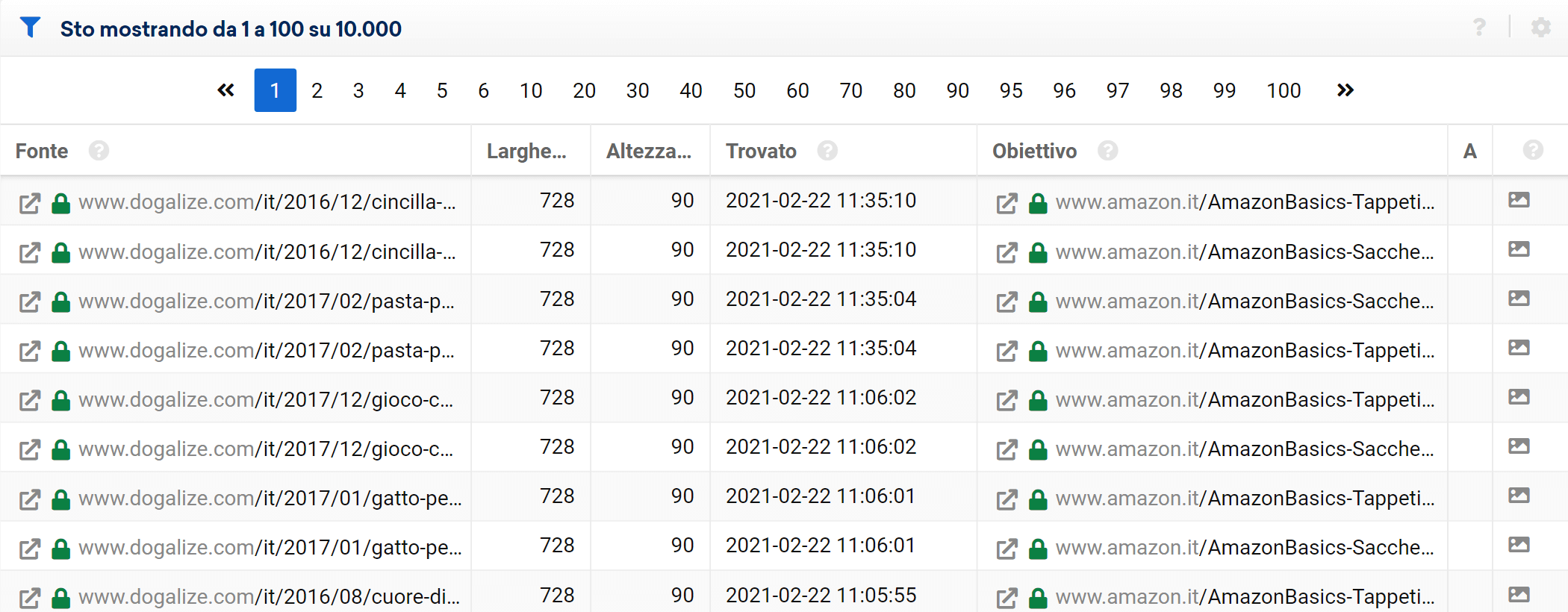Open first dogalize source in new tab icon

(x=30, y=203)
